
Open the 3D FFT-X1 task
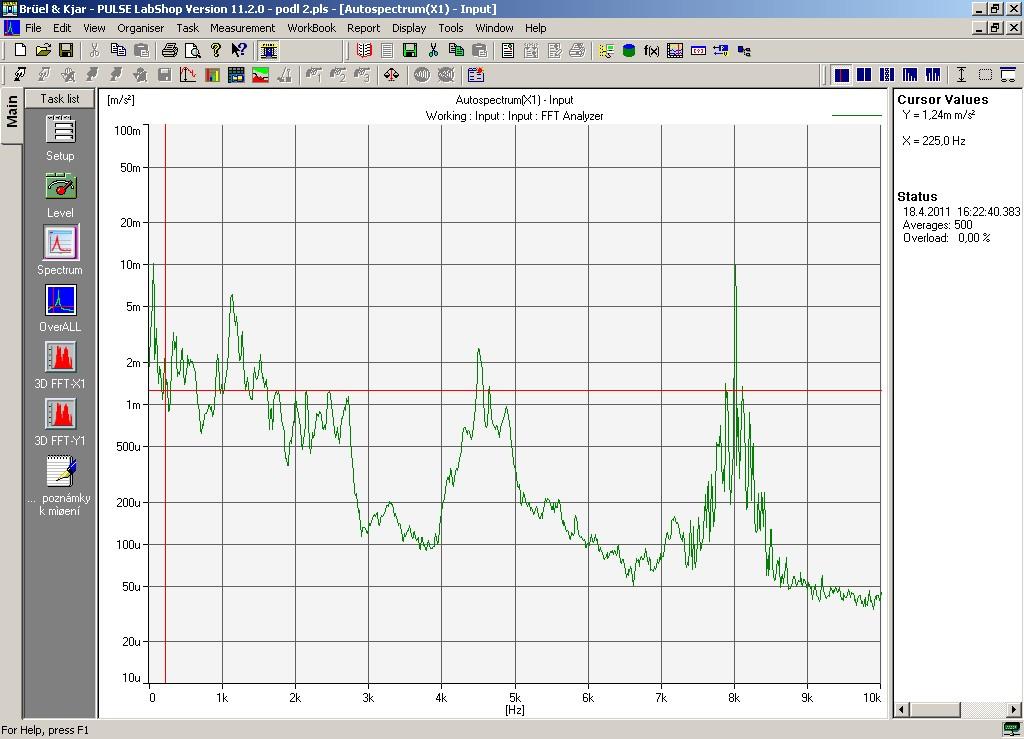tap(60, 366)
